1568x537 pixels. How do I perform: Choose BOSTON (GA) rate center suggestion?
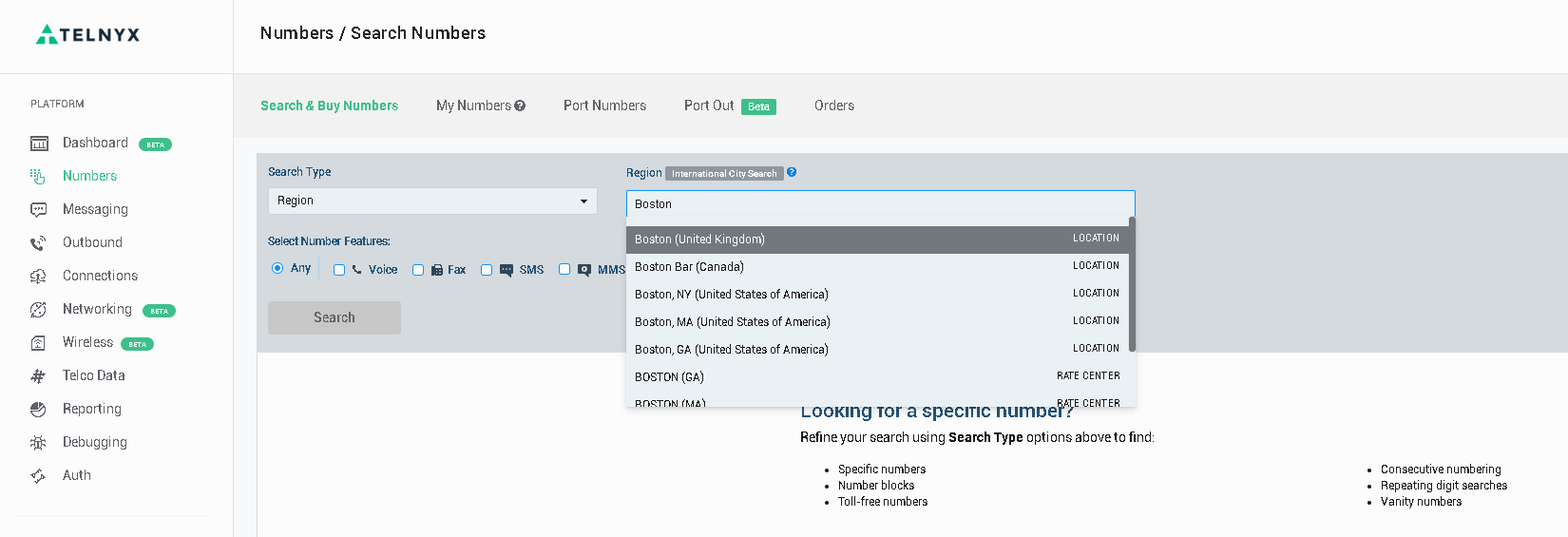click(877, 377)
